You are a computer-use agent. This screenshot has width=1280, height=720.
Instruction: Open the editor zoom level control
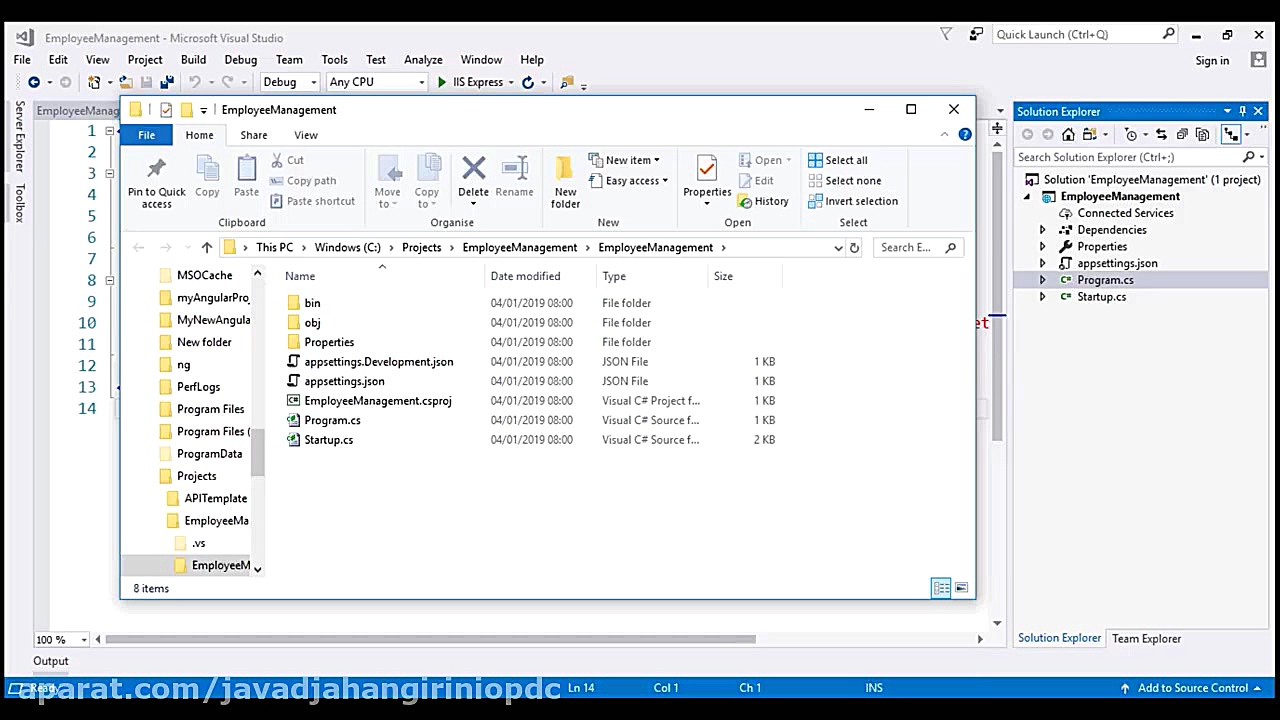(x=60, y=639)
